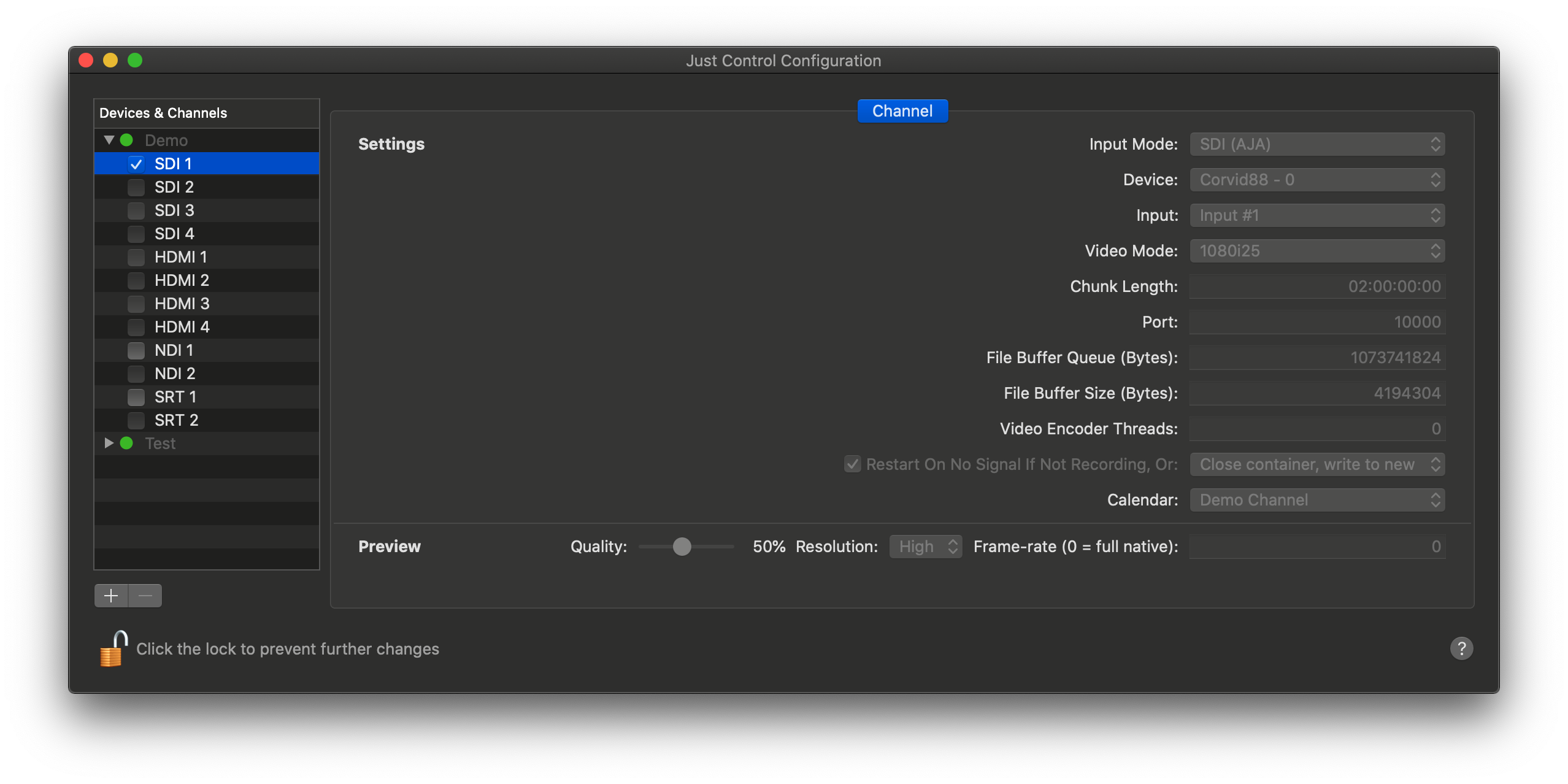Select the HDMI 2 channel row

click(207, 280)
